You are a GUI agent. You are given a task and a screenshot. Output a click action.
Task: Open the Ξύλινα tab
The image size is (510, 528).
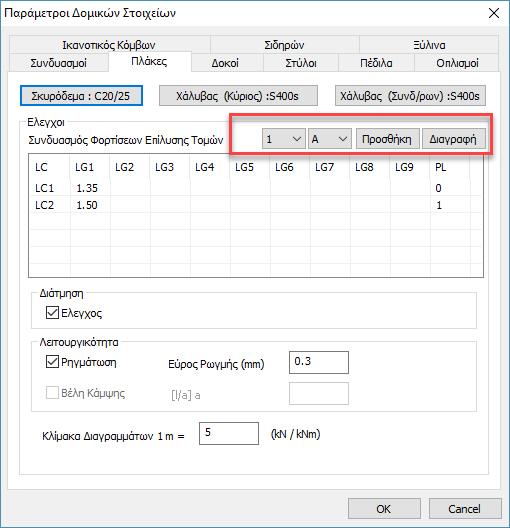tap(429, 45)
